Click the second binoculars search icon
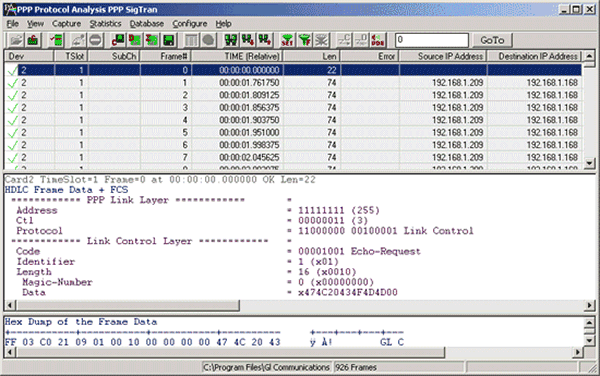This screenshot has height=376, width=600. [248, 40]
